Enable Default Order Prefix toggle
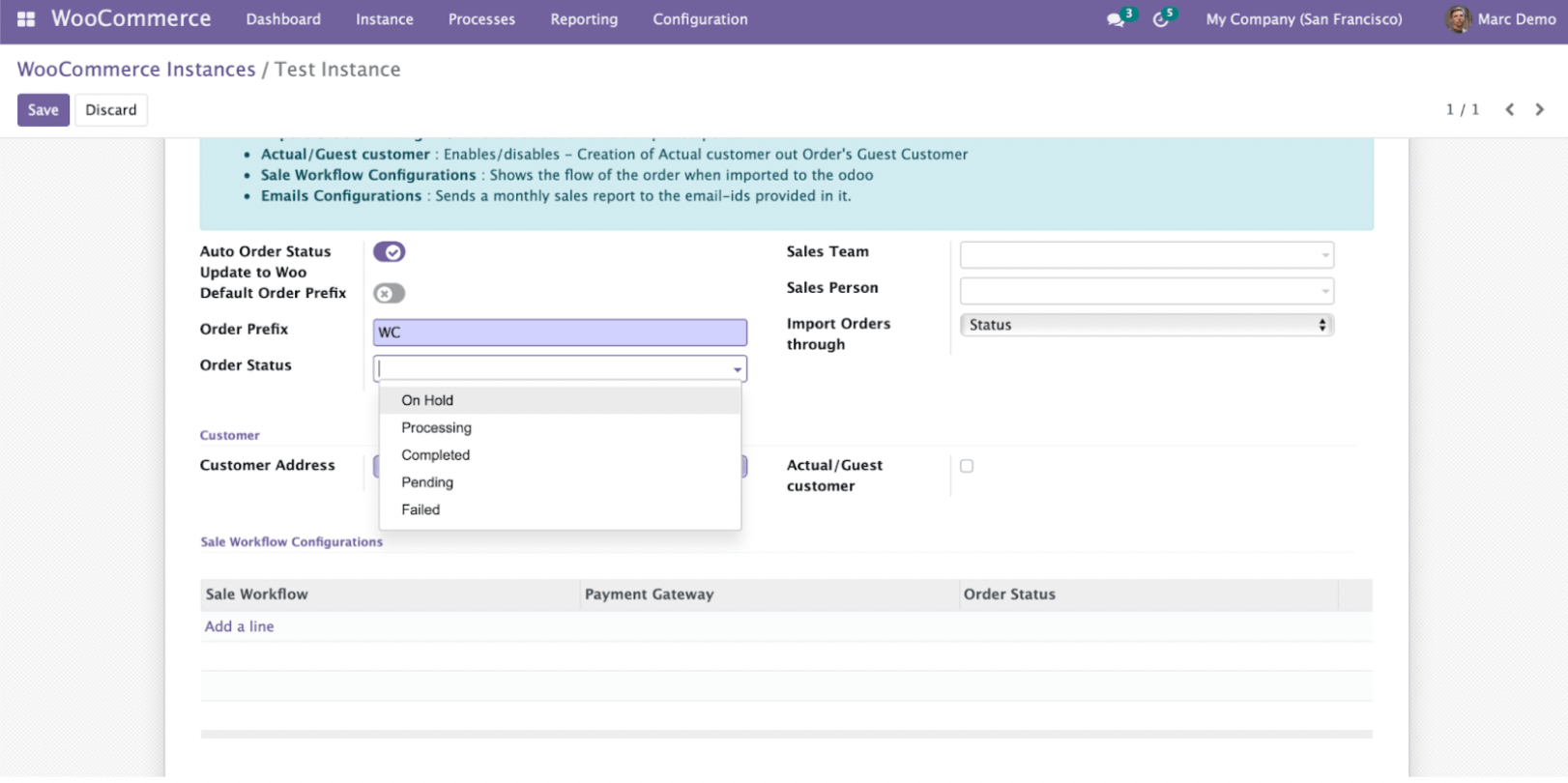Screen dimensions: 1568x783 389,294
